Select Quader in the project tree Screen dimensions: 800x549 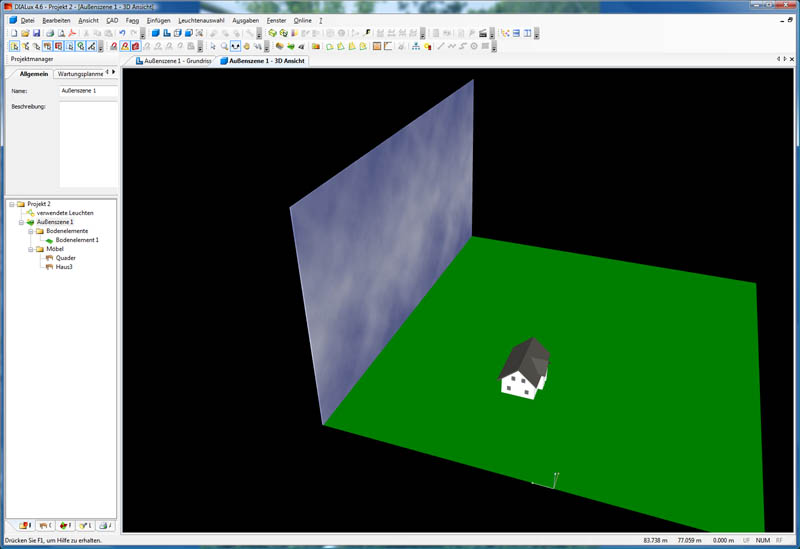point(65,258)
